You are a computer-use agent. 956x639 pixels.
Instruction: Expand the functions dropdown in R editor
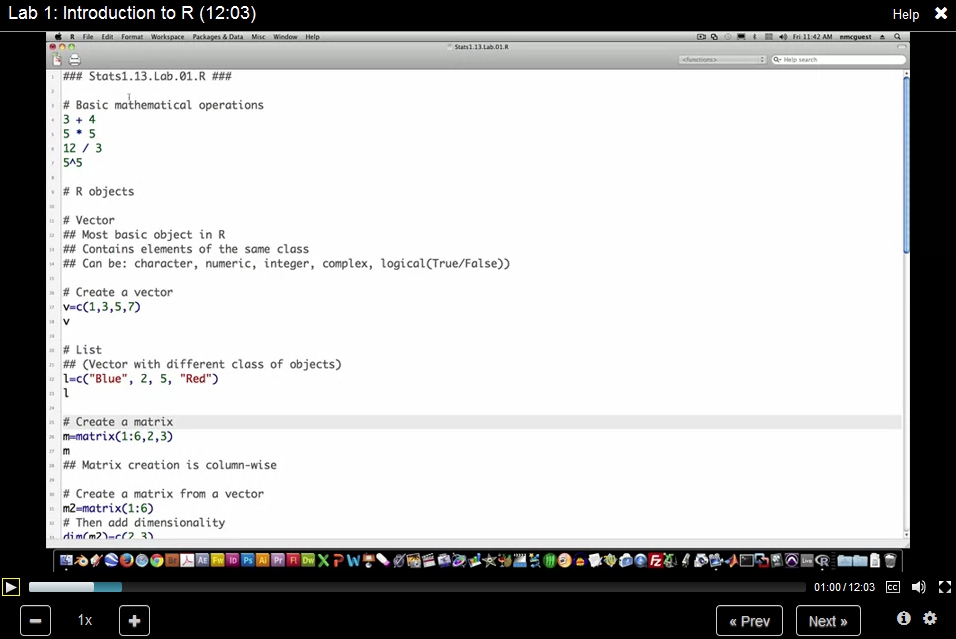[x=721, y=60]
